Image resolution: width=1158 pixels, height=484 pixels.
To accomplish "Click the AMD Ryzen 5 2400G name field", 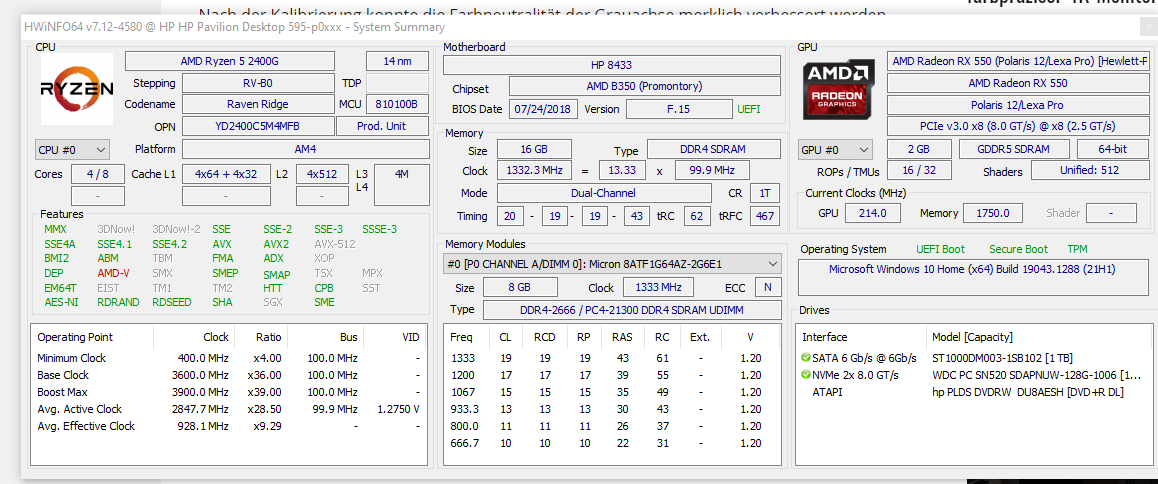I will (230, 61).
